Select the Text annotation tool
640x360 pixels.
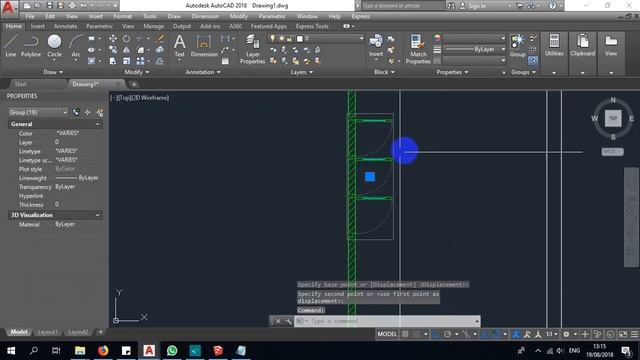(x=180, y=45)
